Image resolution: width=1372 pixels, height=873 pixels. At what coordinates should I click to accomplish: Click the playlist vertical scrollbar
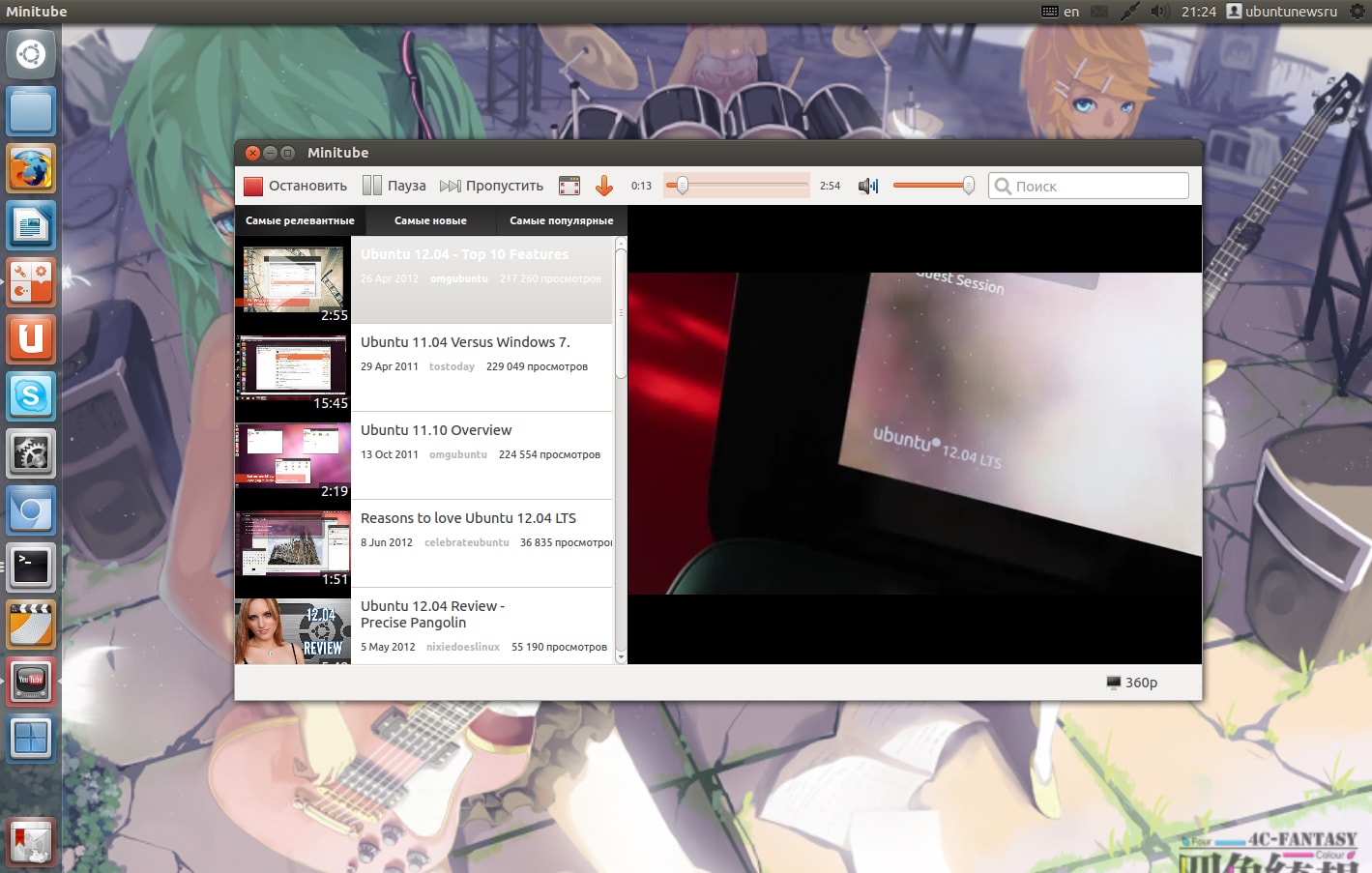621,451
